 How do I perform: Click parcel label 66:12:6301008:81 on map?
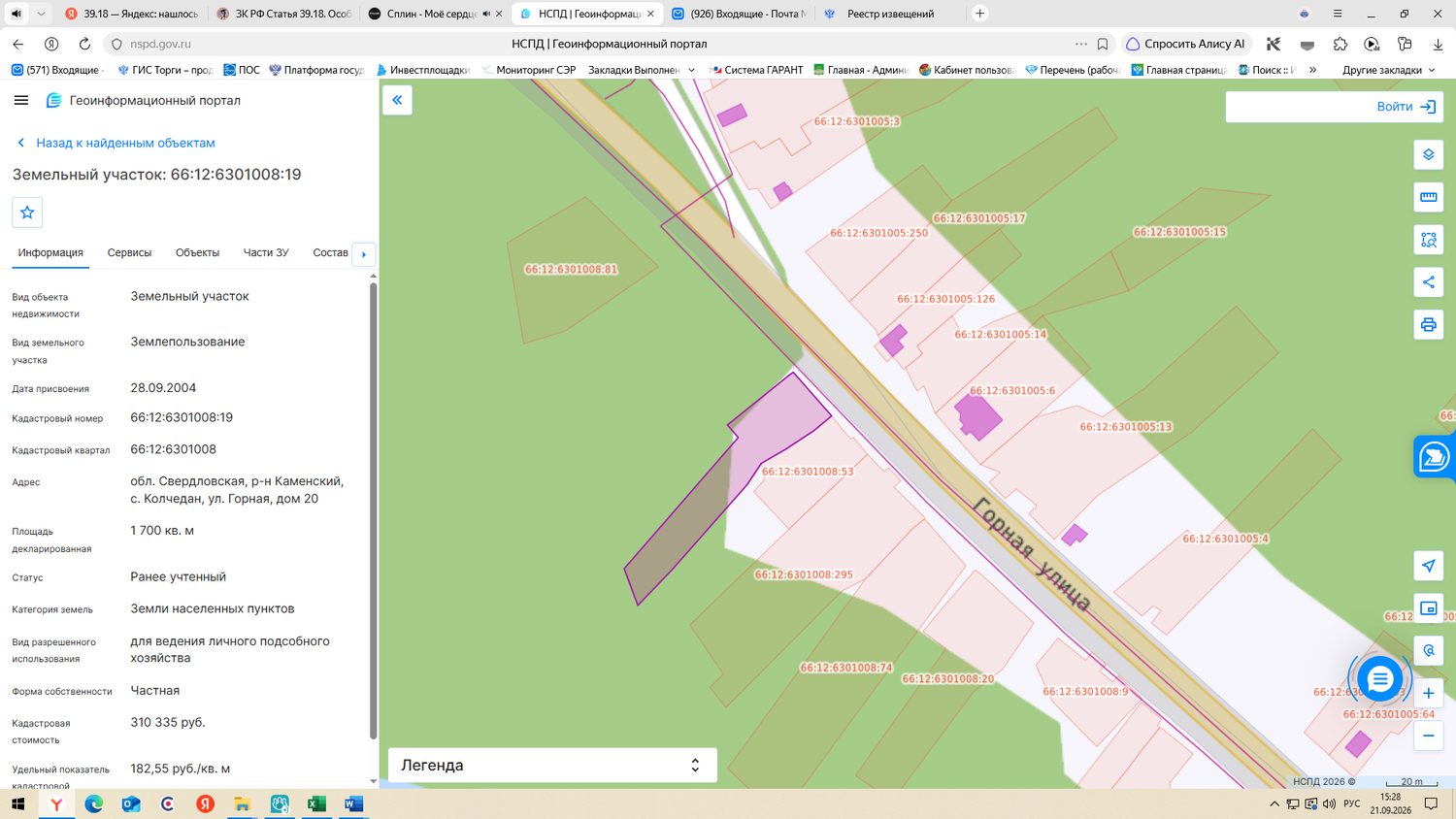[571, 269]
